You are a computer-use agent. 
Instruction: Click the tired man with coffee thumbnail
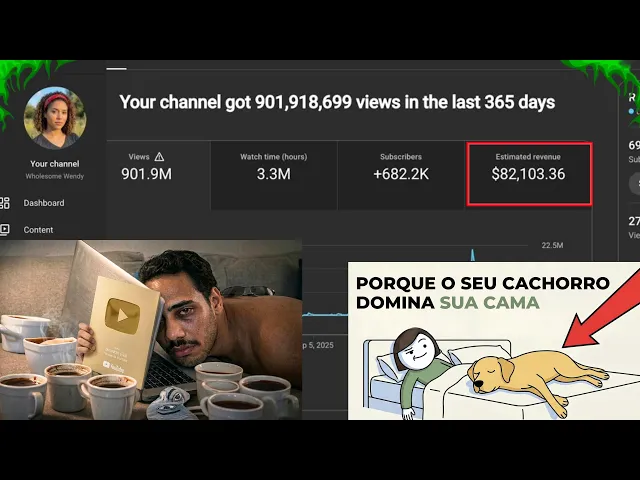[151, 330]
